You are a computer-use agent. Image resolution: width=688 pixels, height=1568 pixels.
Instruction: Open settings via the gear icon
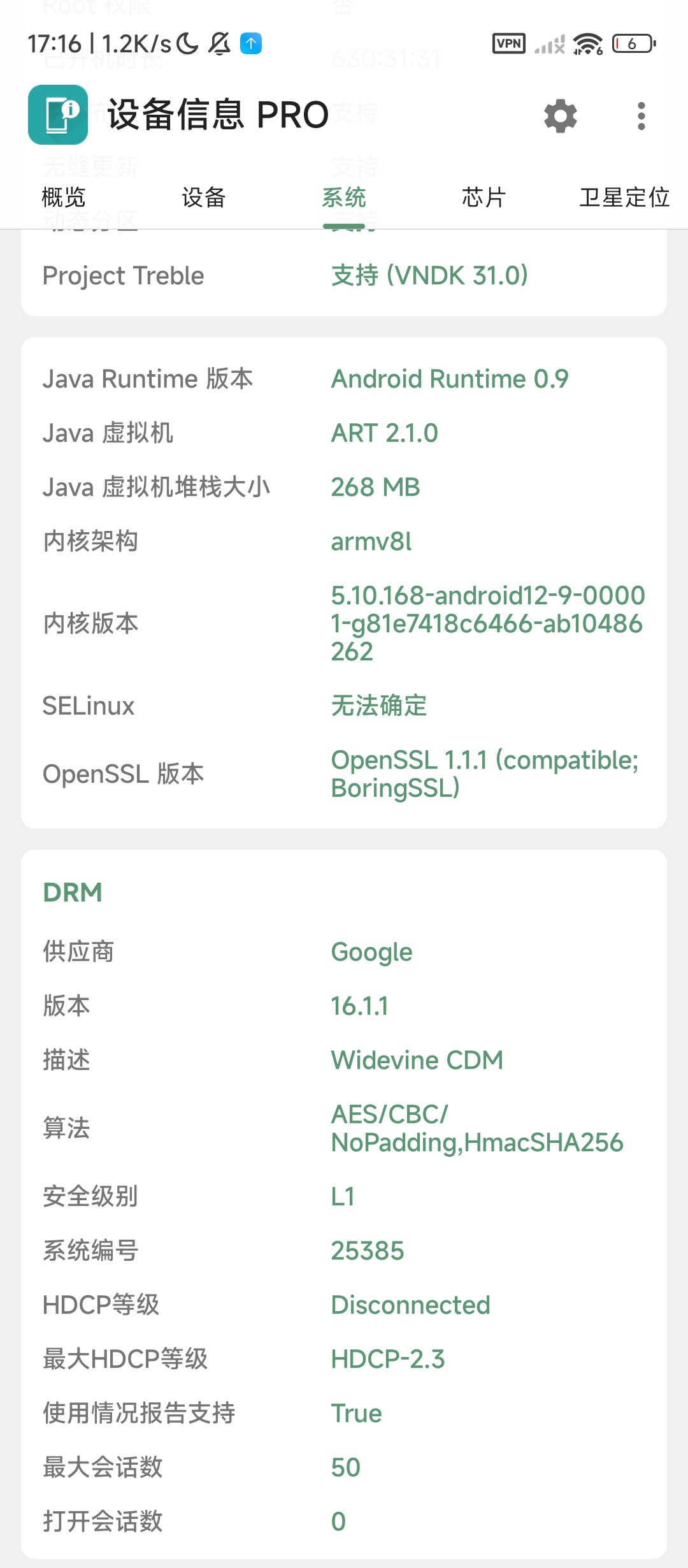[x=561, y=116]
